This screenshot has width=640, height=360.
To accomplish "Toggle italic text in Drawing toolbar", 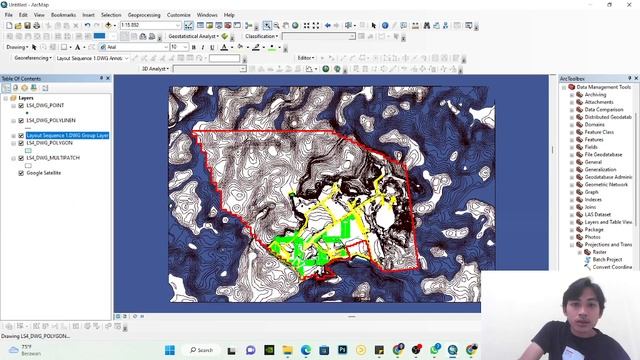I will coord(203,47).
